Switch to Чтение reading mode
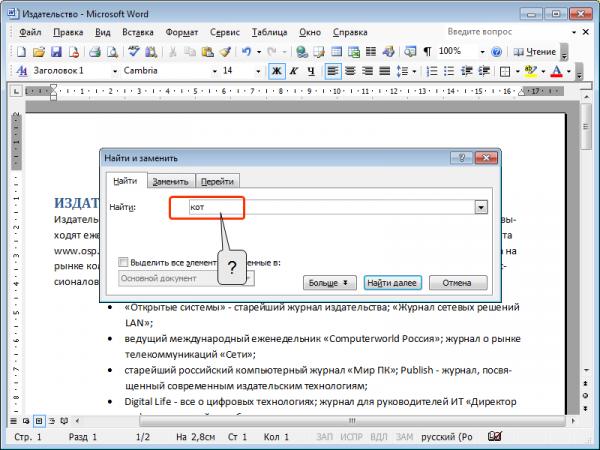 [535, 52]
